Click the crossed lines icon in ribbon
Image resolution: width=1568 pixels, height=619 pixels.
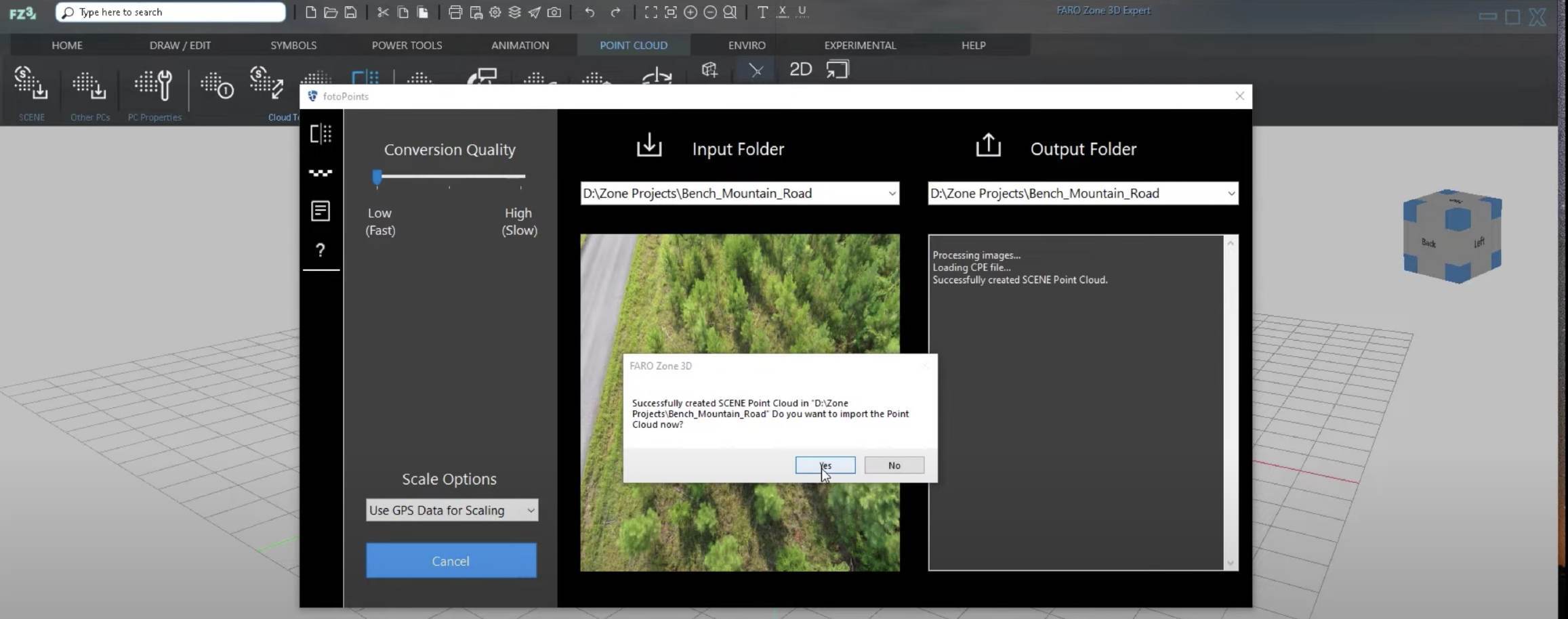coord(756,70)
